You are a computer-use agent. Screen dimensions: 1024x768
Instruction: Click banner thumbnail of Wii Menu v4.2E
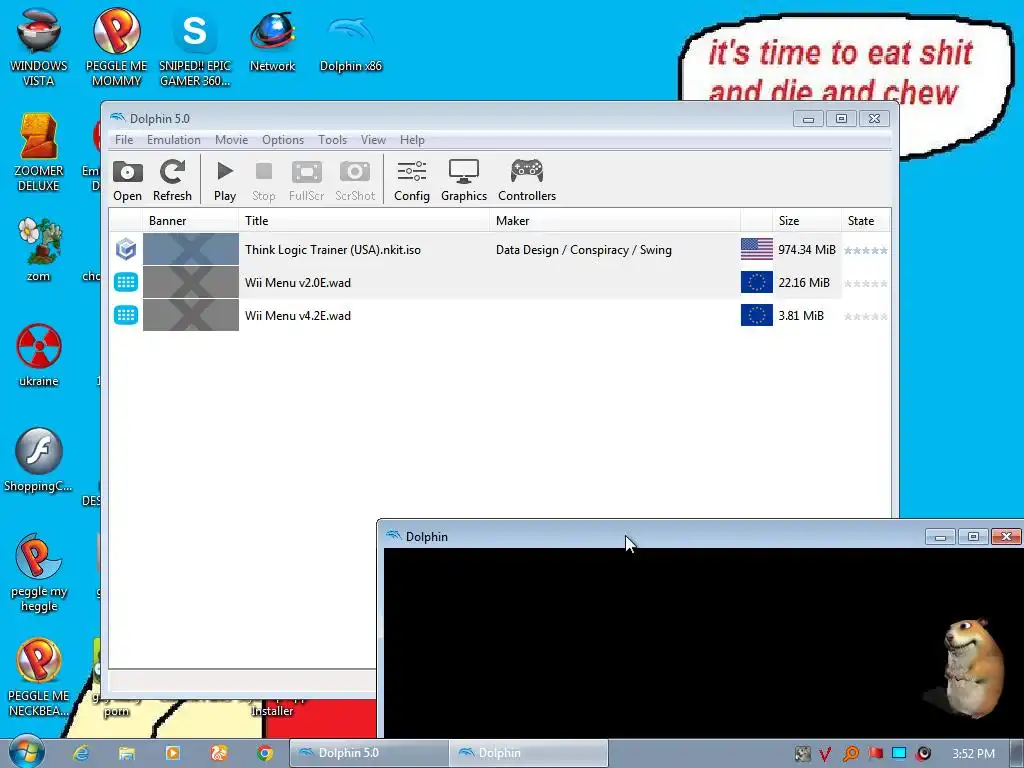click(x=191, y=315)
